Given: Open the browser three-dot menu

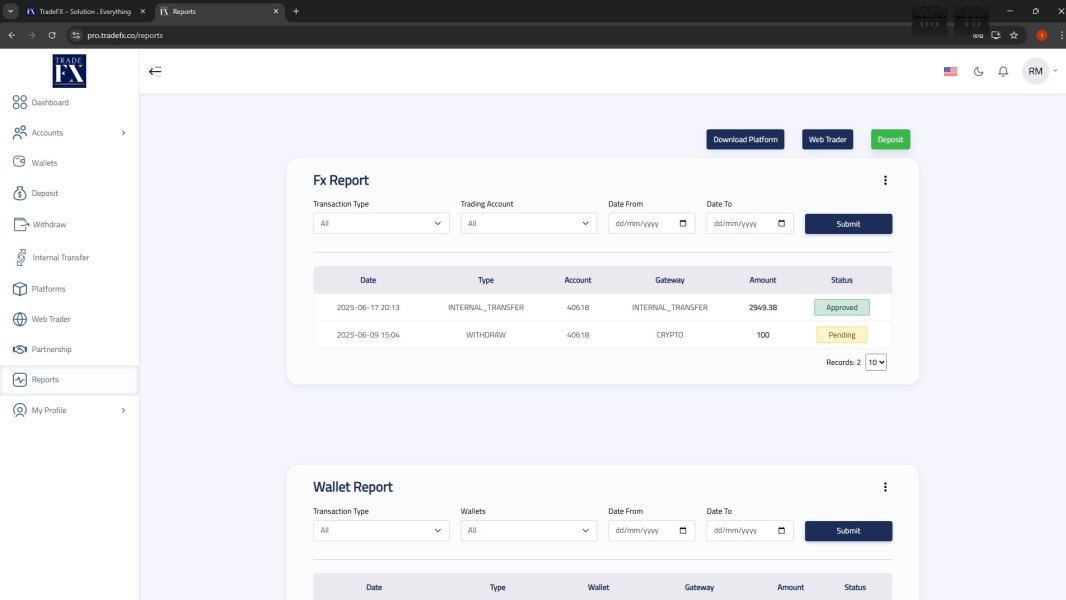Looking at the screenshot, I should click(1061, 35).
